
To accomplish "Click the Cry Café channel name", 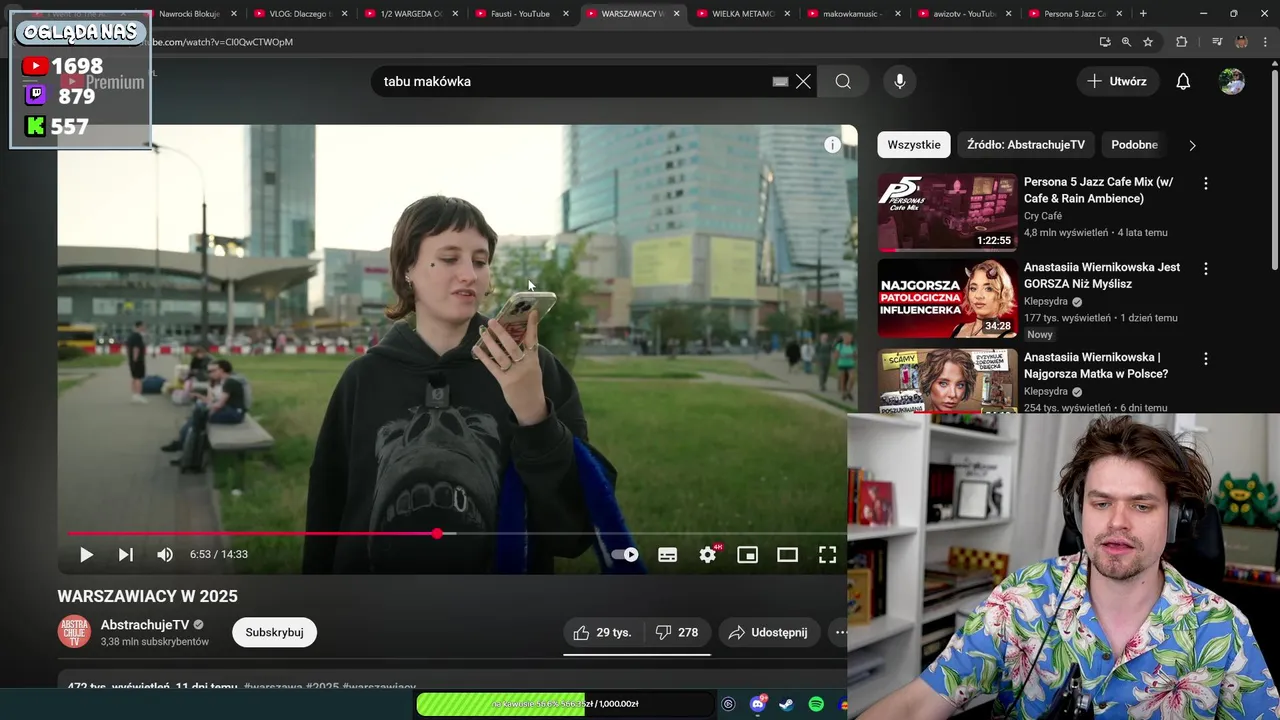I will point(1043,216).
